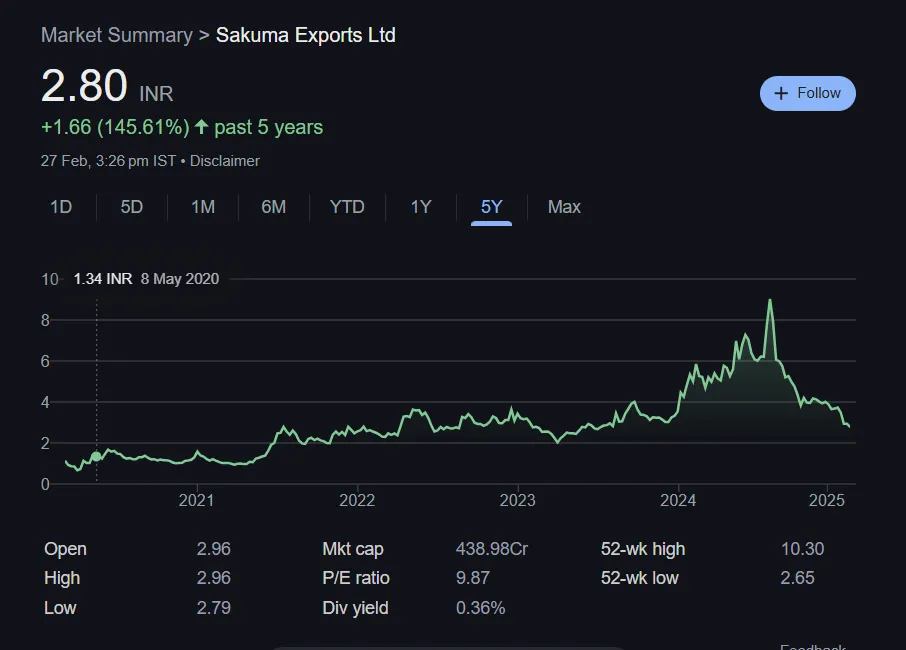Click the 52-wk low label
This screenshot has height=650, width=906.
[x=640, y=578]
